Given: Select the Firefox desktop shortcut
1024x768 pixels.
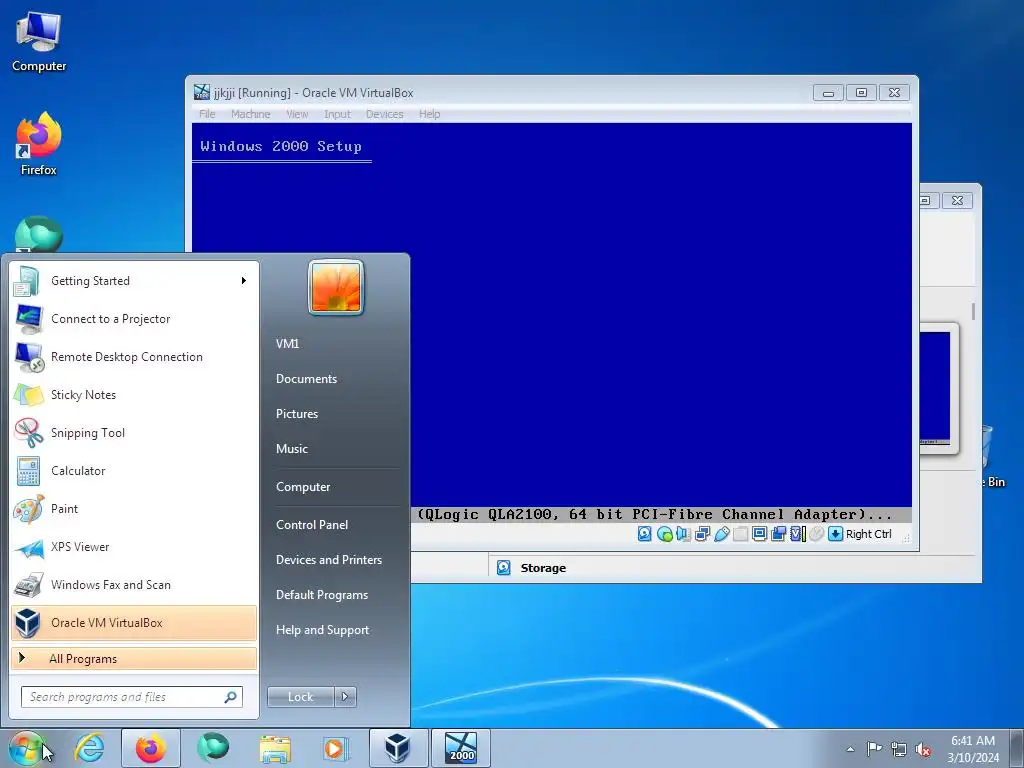Looking at the screenshot, I should [x=39, y=144].
